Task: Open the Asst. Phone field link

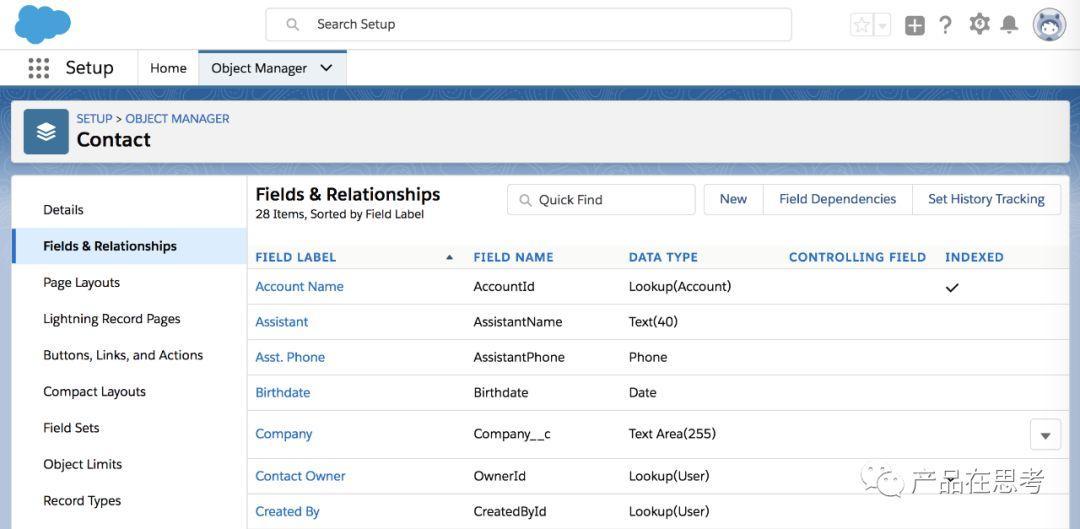Action: point(290,357)
